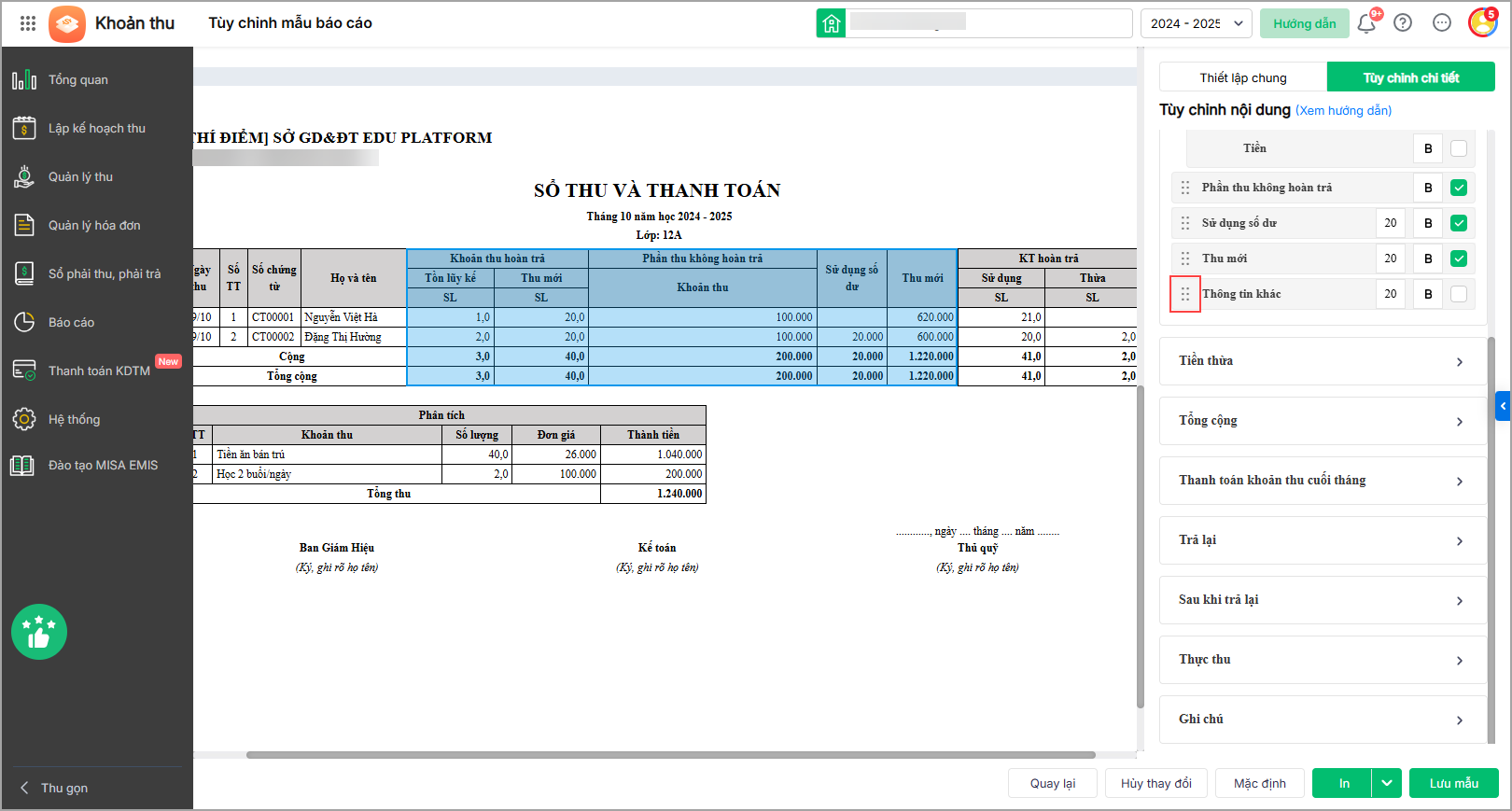Screen dimensions: 1512x811
Task: Open the chat message bubble icon
Action: click(x=1442, y=23)
